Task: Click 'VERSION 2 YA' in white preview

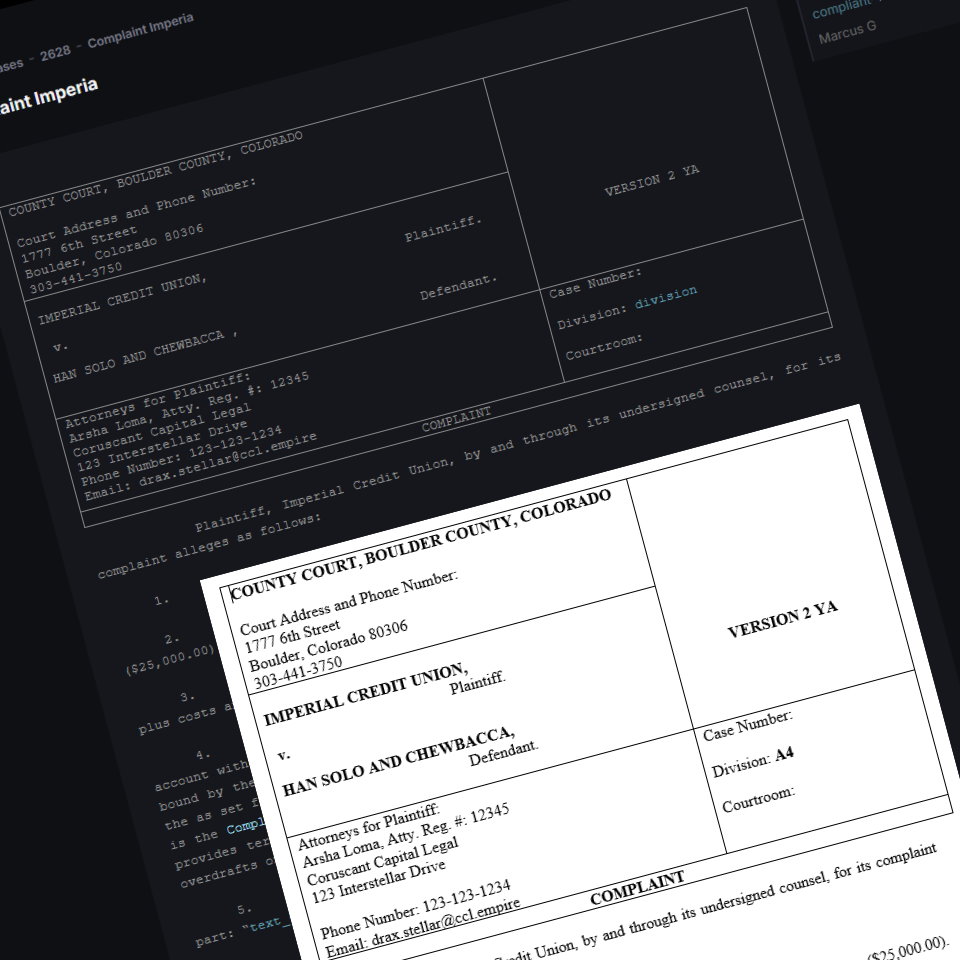Action: click(x=782, y=620)
